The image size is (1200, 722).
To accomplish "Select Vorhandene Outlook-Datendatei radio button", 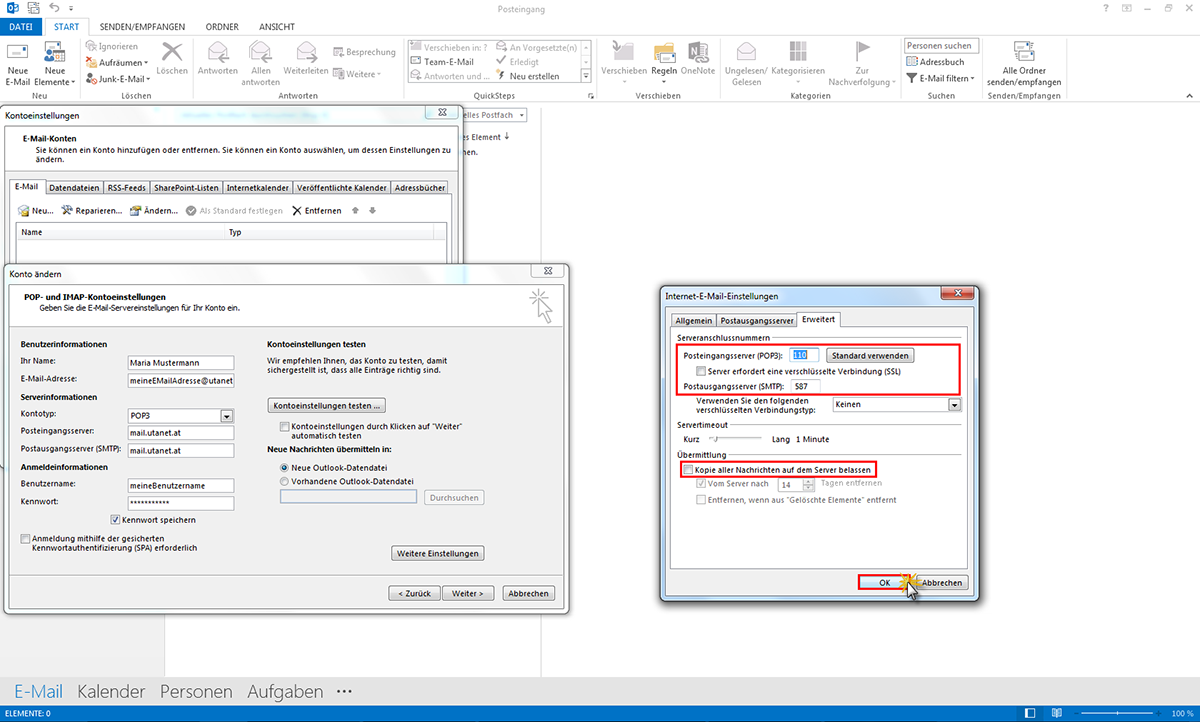I will [x=285, y=481].
